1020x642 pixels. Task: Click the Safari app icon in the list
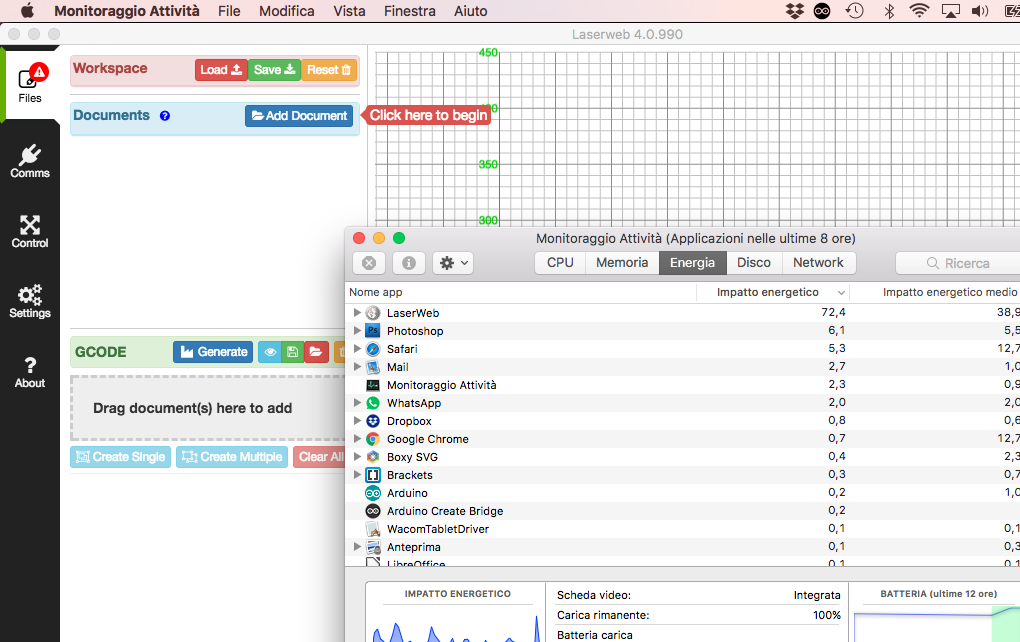[373, 349]
